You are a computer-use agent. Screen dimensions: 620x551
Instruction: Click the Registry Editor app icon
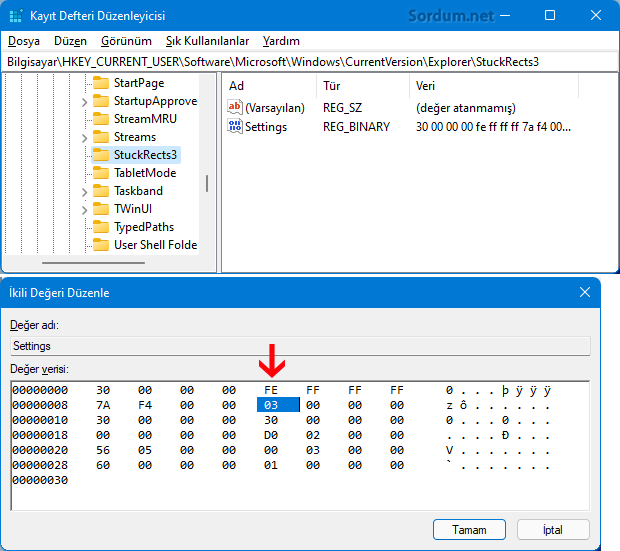point(16,16)
